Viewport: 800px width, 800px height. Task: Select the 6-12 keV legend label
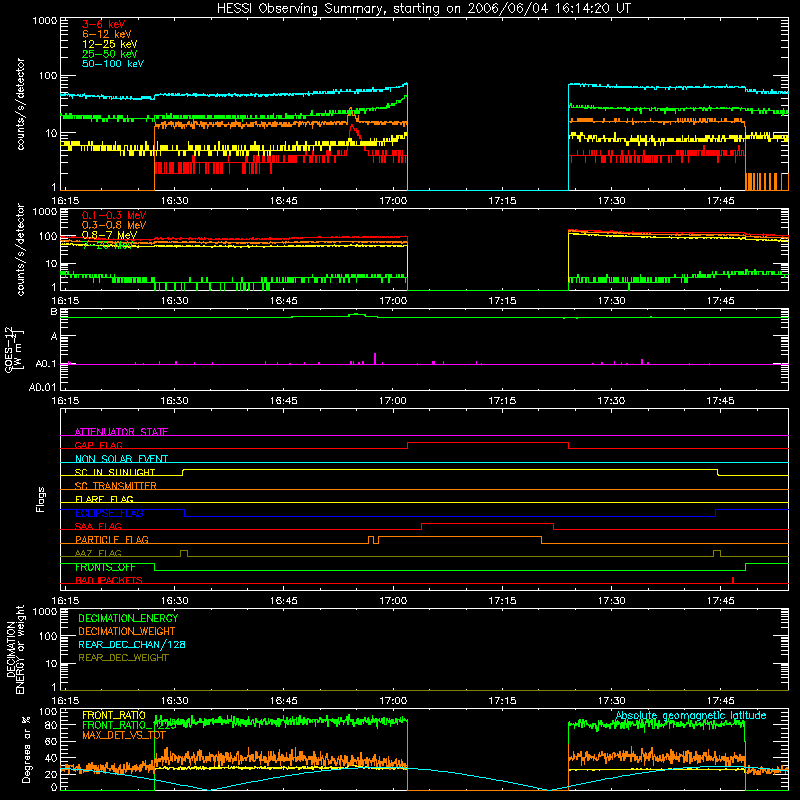107,34
